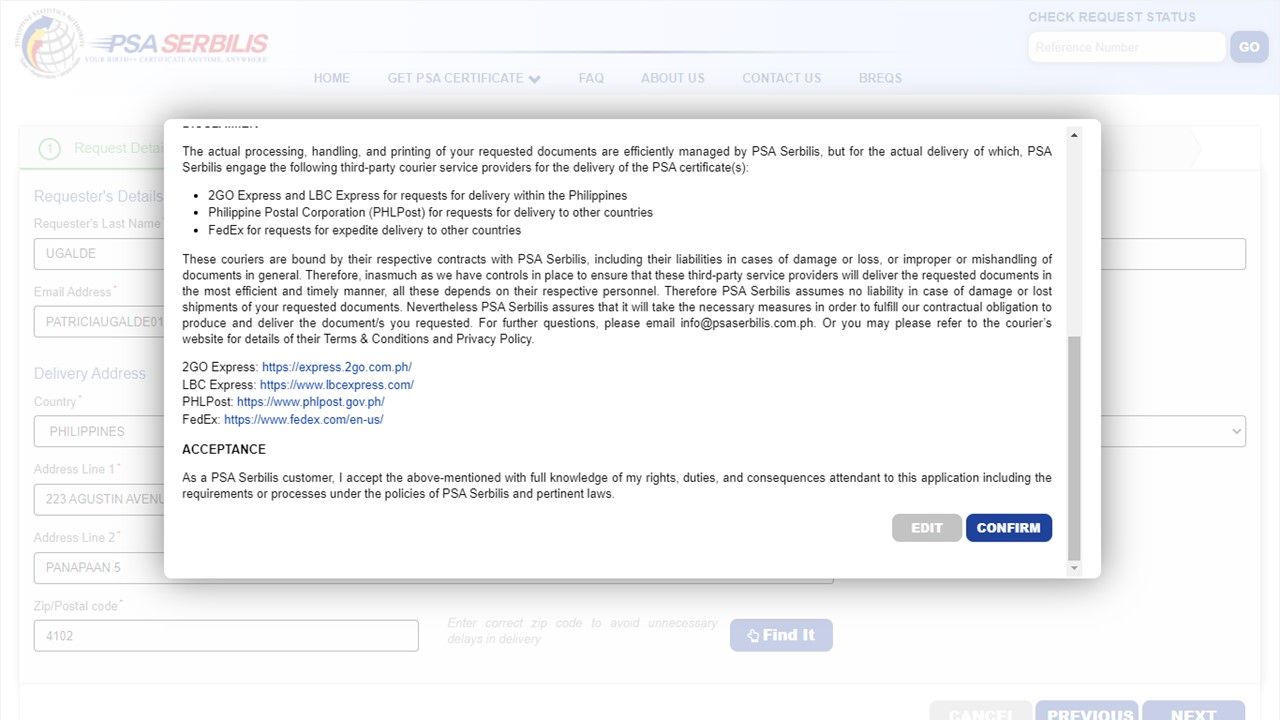Image resolution: width=1280 pixels, height=720 pixels.
Task: Click the step 1 circle icon
Action: pyautogui.click(x=49, y=148)
